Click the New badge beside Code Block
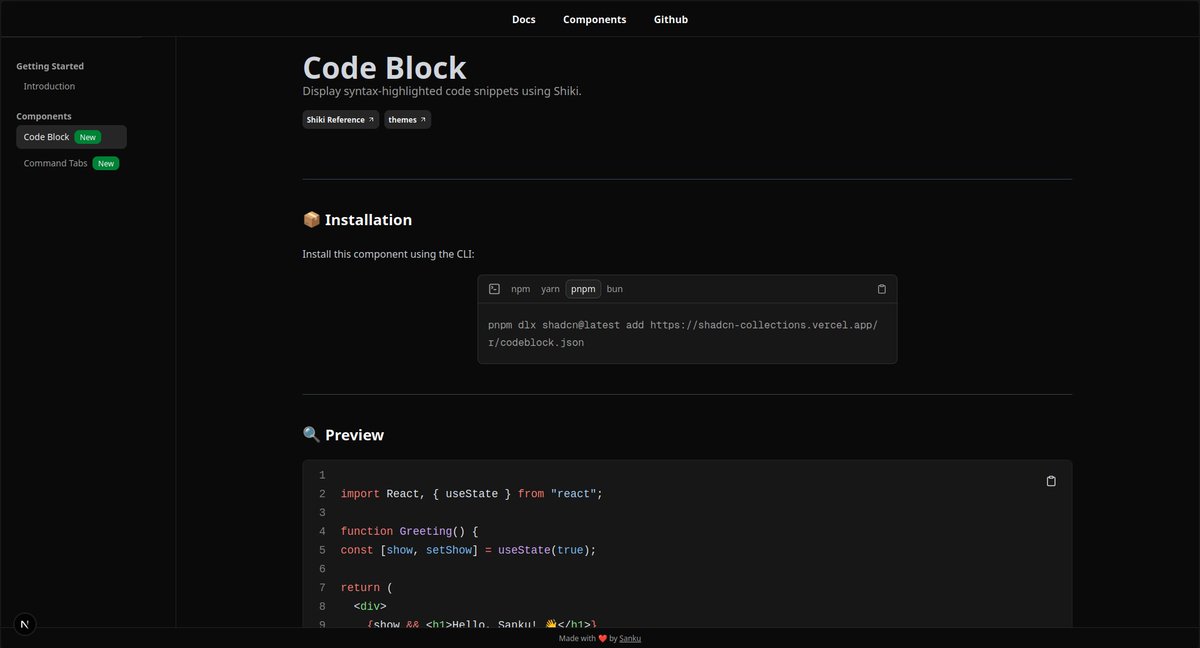This screenshot has width=1200, height=648. click(x=88, y=137)
